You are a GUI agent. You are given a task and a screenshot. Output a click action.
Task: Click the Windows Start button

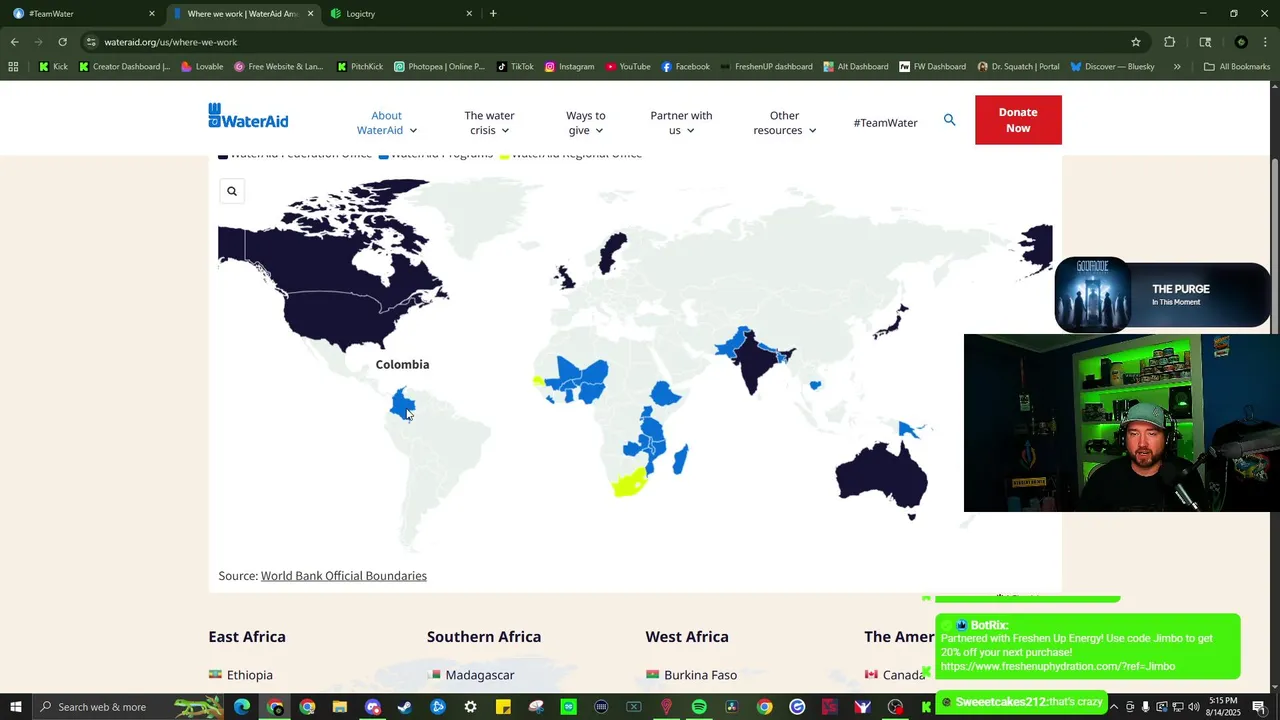(16, 707)
